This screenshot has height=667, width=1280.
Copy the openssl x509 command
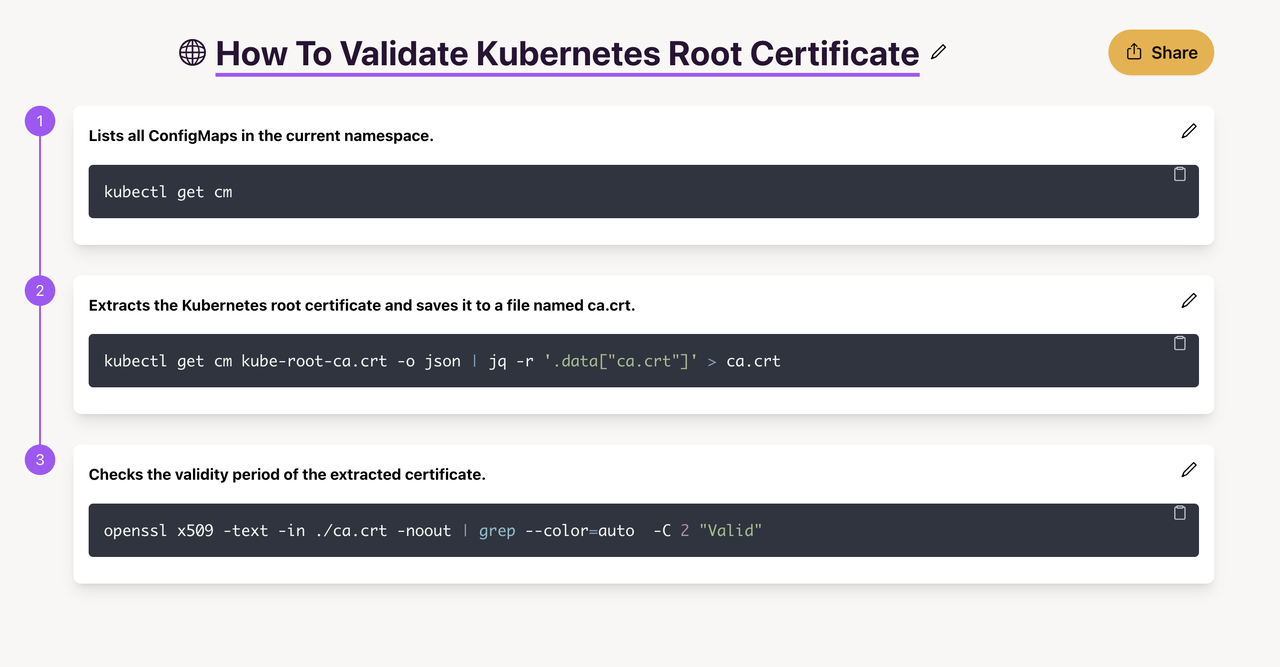[1179, 512]
